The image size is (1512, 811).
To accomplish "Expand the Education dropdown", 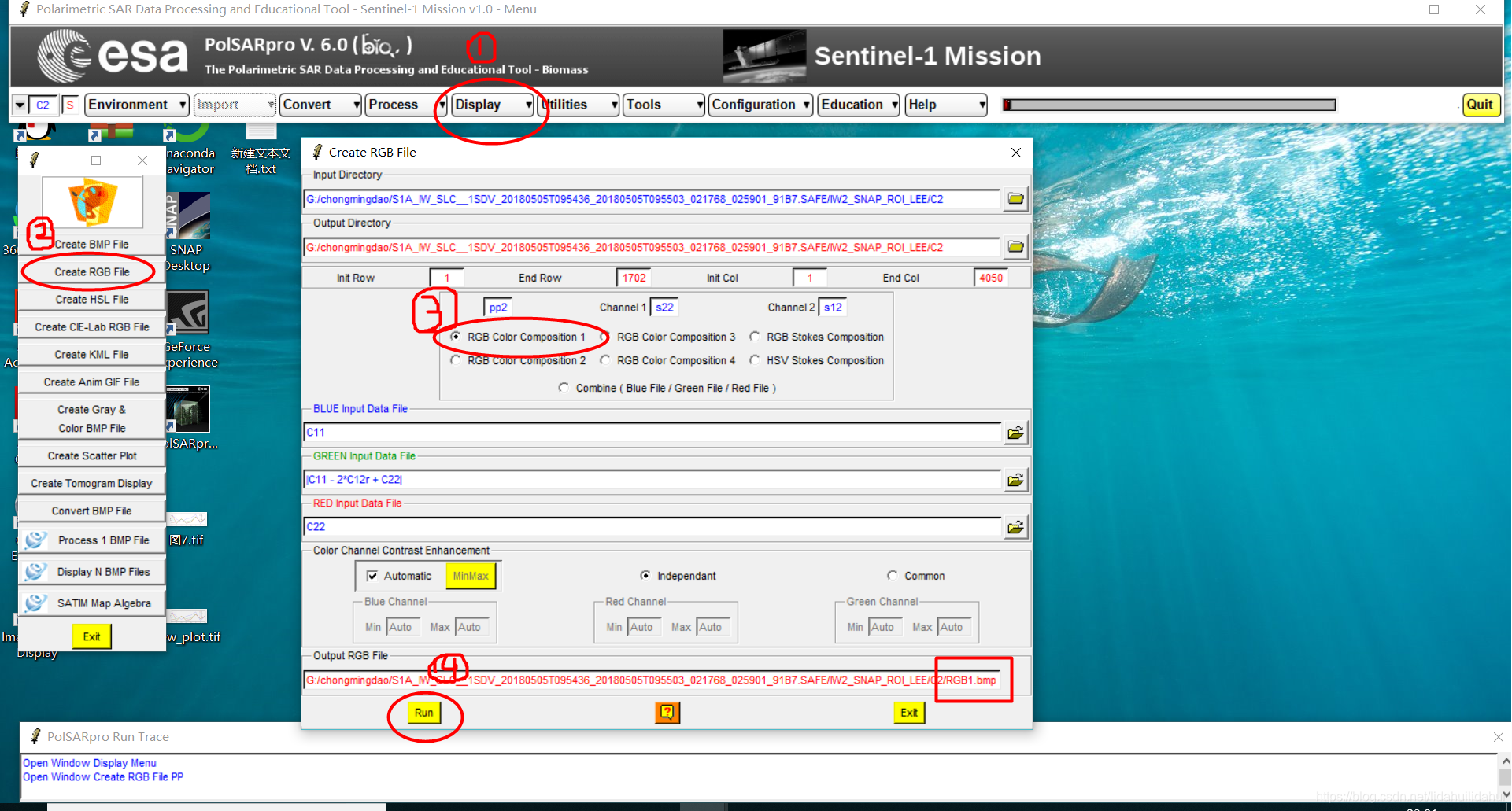I will pos(859,105).
